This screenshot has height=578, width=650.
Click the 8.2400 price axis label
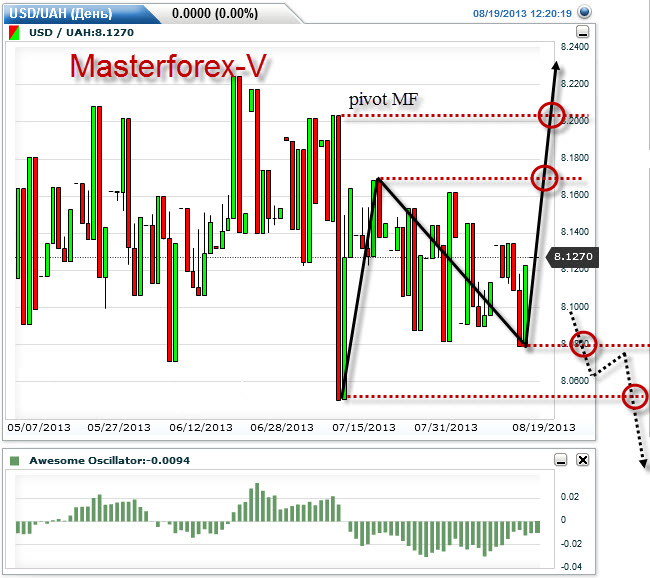(575, 46)
